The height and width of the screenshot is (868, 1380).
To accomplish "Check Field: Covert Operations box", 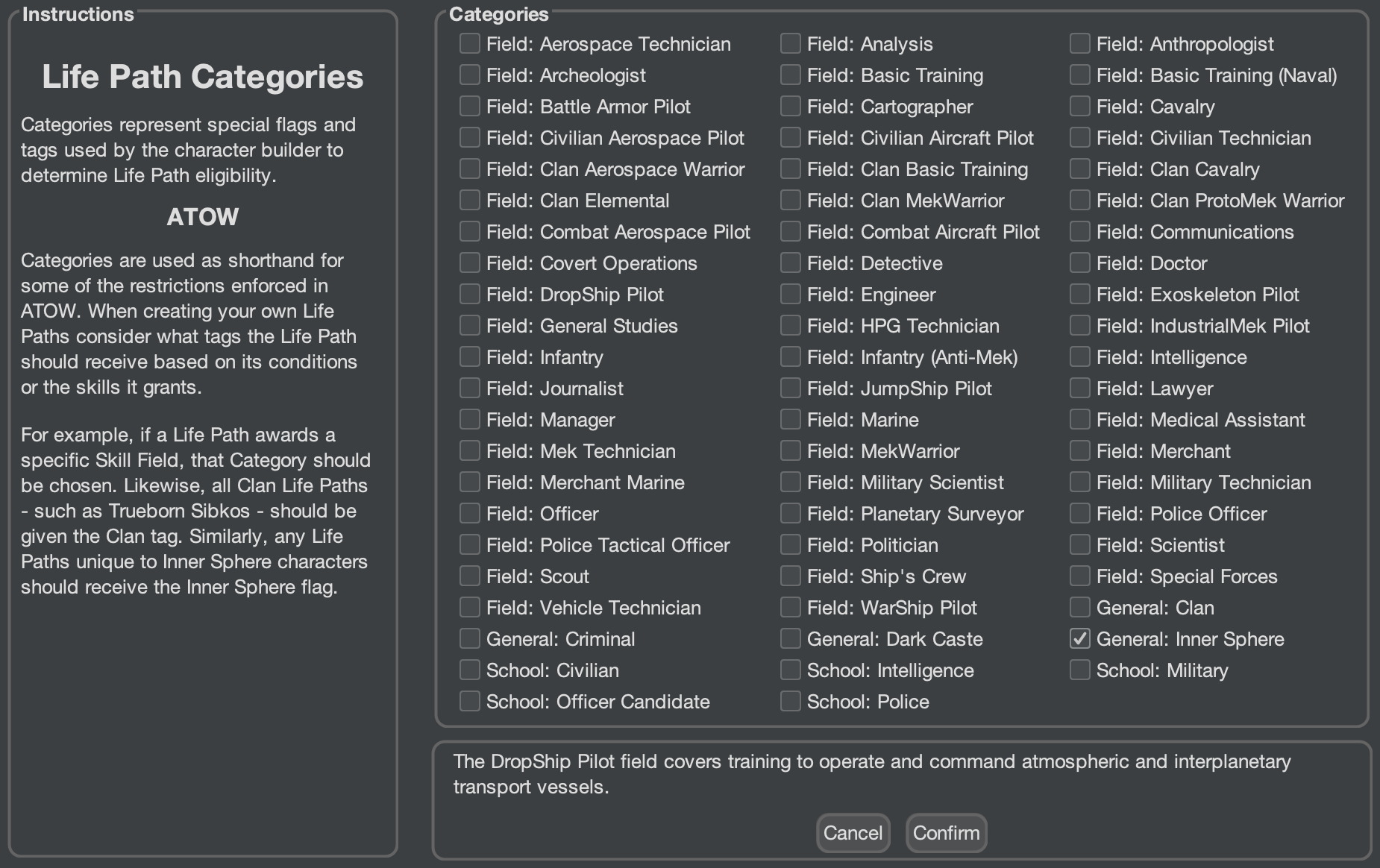I will 470,263.
